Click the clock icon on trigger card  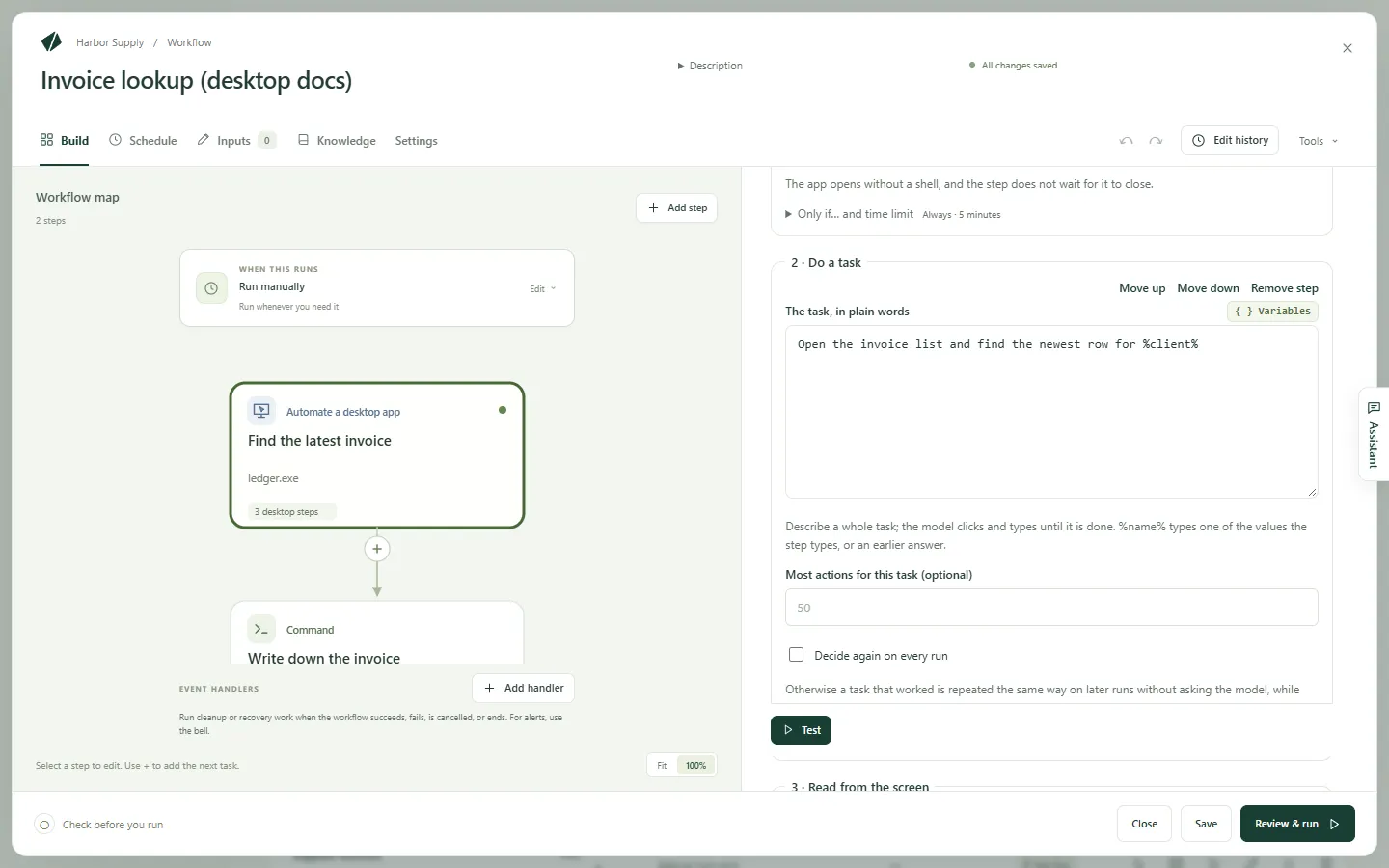(211, 288)
